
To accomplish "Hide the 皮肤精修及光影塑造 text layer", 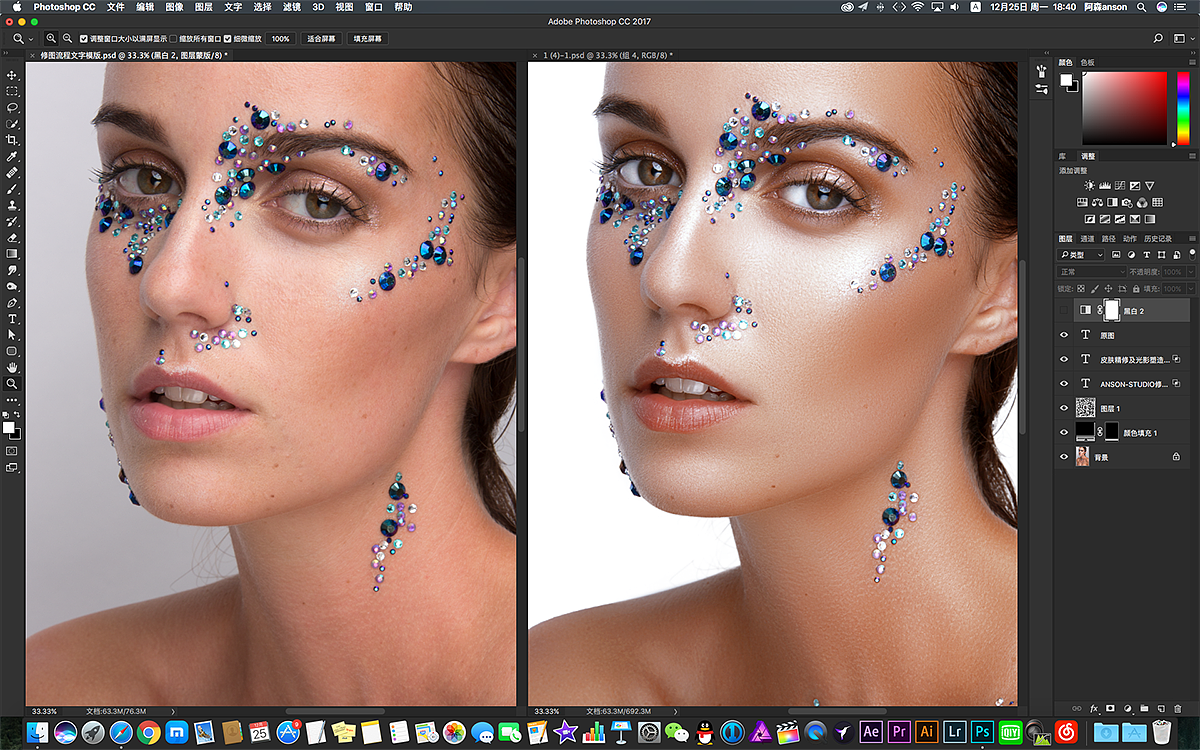I will coord(1064,359).
